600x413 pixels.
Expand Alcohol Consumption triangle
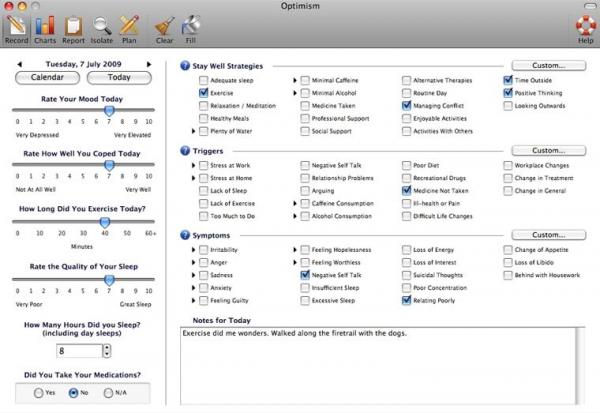point(295,216)
